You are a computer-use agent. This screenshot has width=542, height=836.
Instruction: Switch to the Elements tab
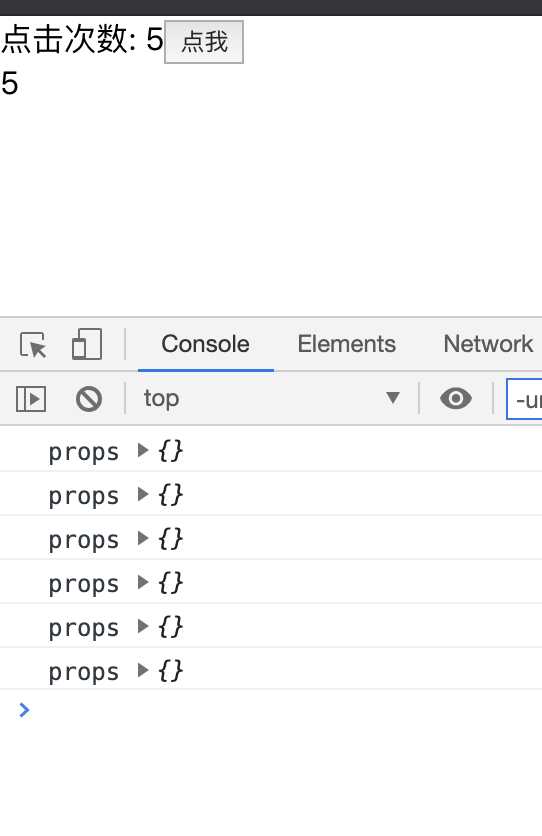point(346,344)
